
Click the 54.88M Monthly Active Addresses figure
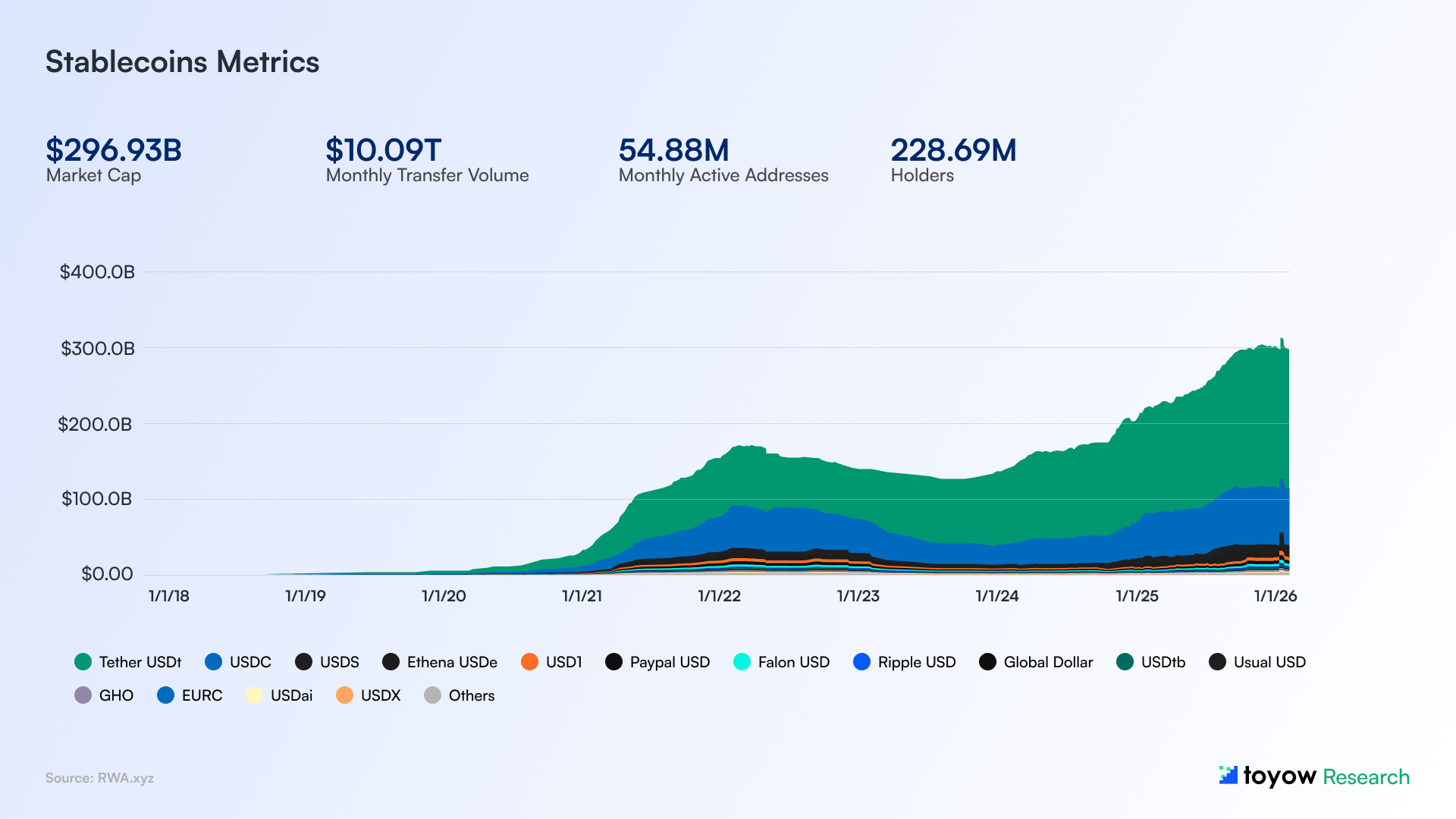(673, 150)
